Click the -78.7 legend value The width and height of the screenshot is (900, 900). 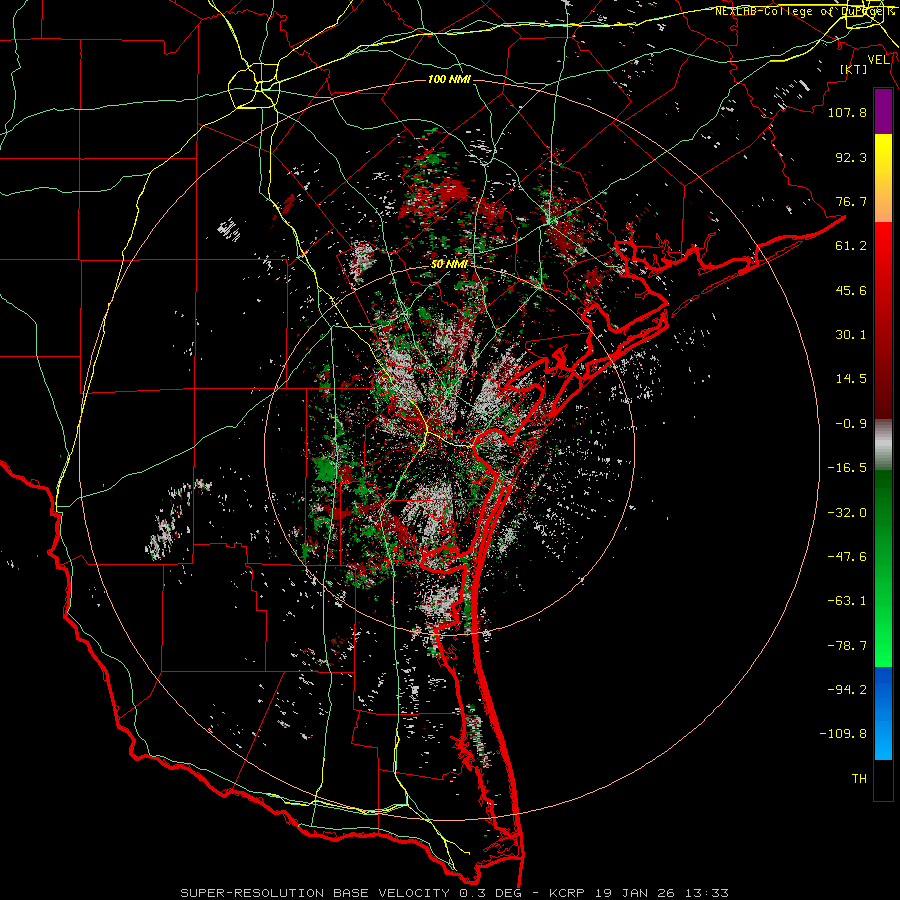click(847, 646)
